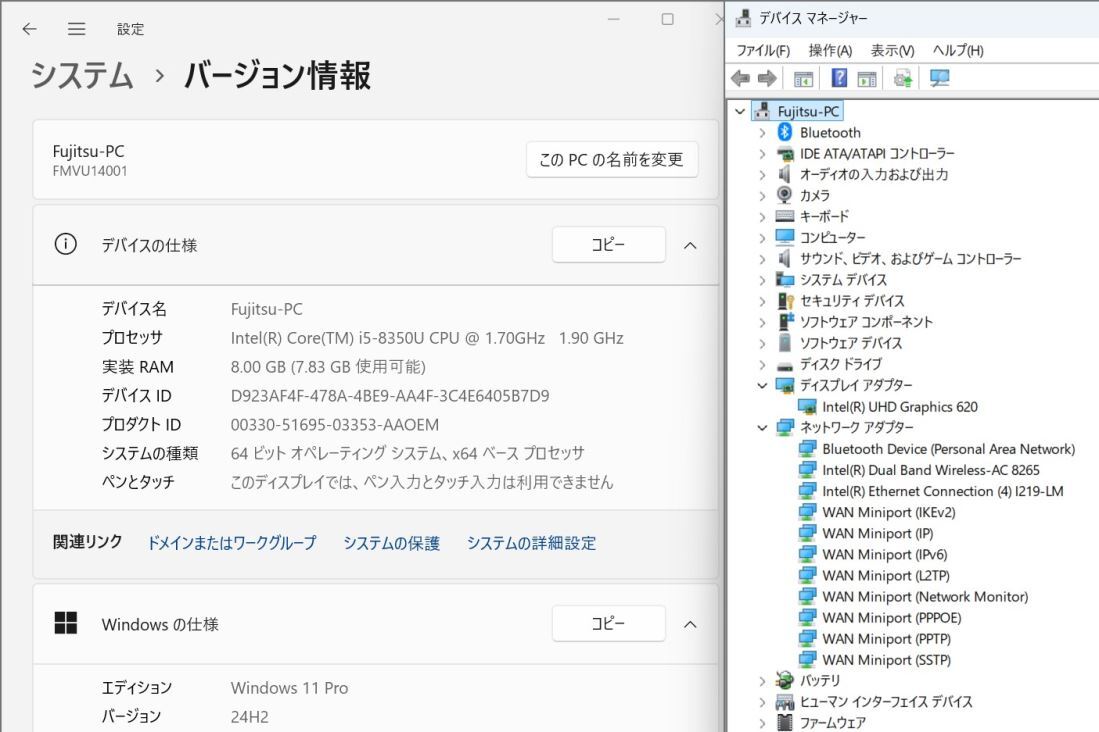Viewport: 1099px width, 732px height.
Task: Open the 表示(V) menu
Action: point(892,50)
